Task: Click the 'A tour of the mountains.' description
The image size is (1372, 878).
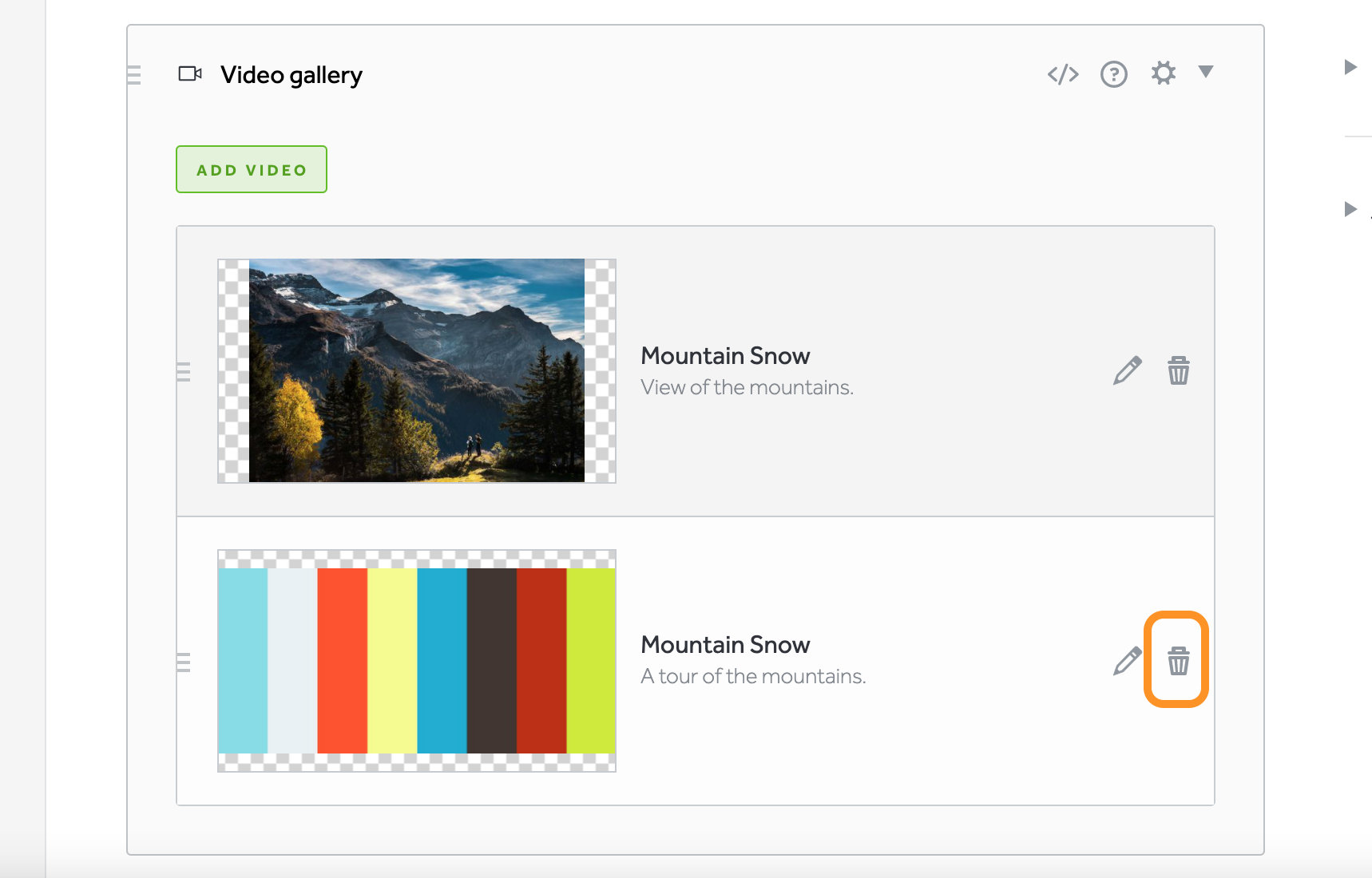Action: click(x=753, y=677)
